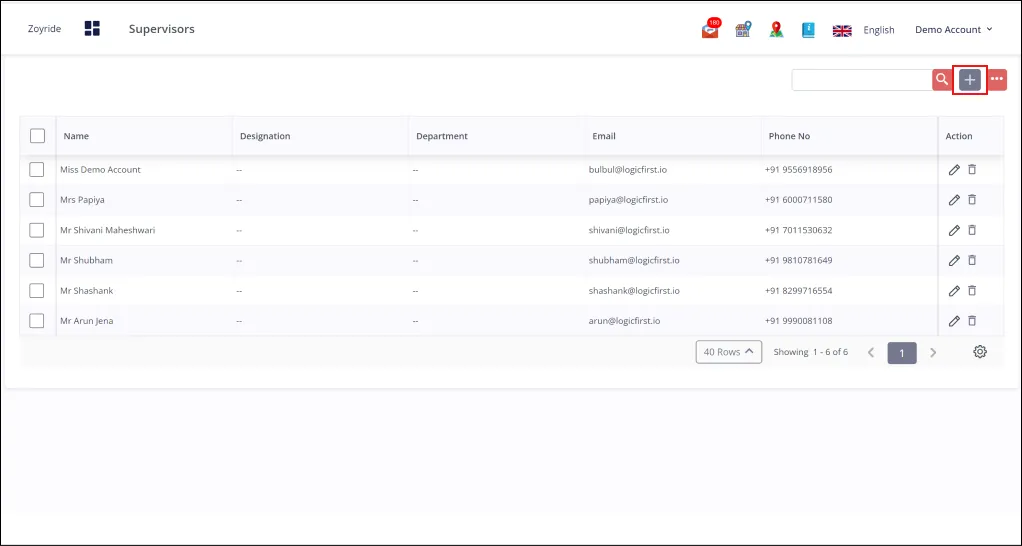Viewport: 1022px width, 546px height.
Task: Click phone number +91 7011530632
Action: 798,230
